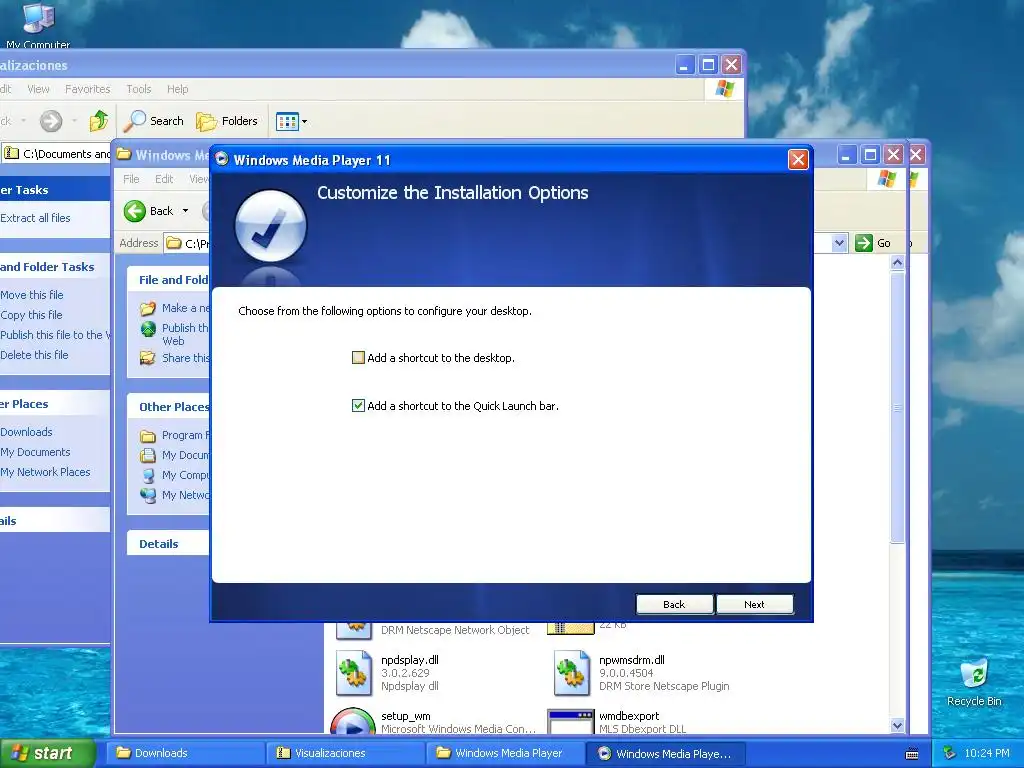Click the system tray clock 10:24 PM
The height and width of the screenshot is (768, 1024).
(987, 754)
